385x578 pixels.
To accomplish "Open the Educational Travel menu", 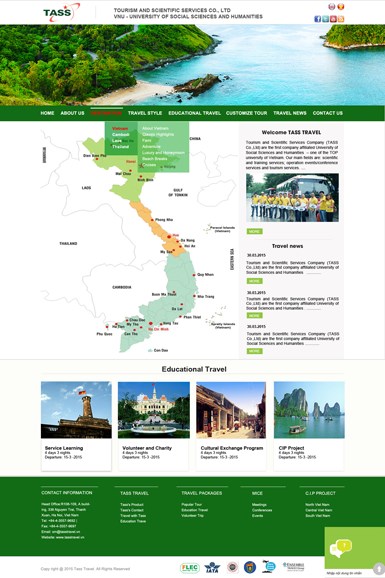I will click(194, 113).
